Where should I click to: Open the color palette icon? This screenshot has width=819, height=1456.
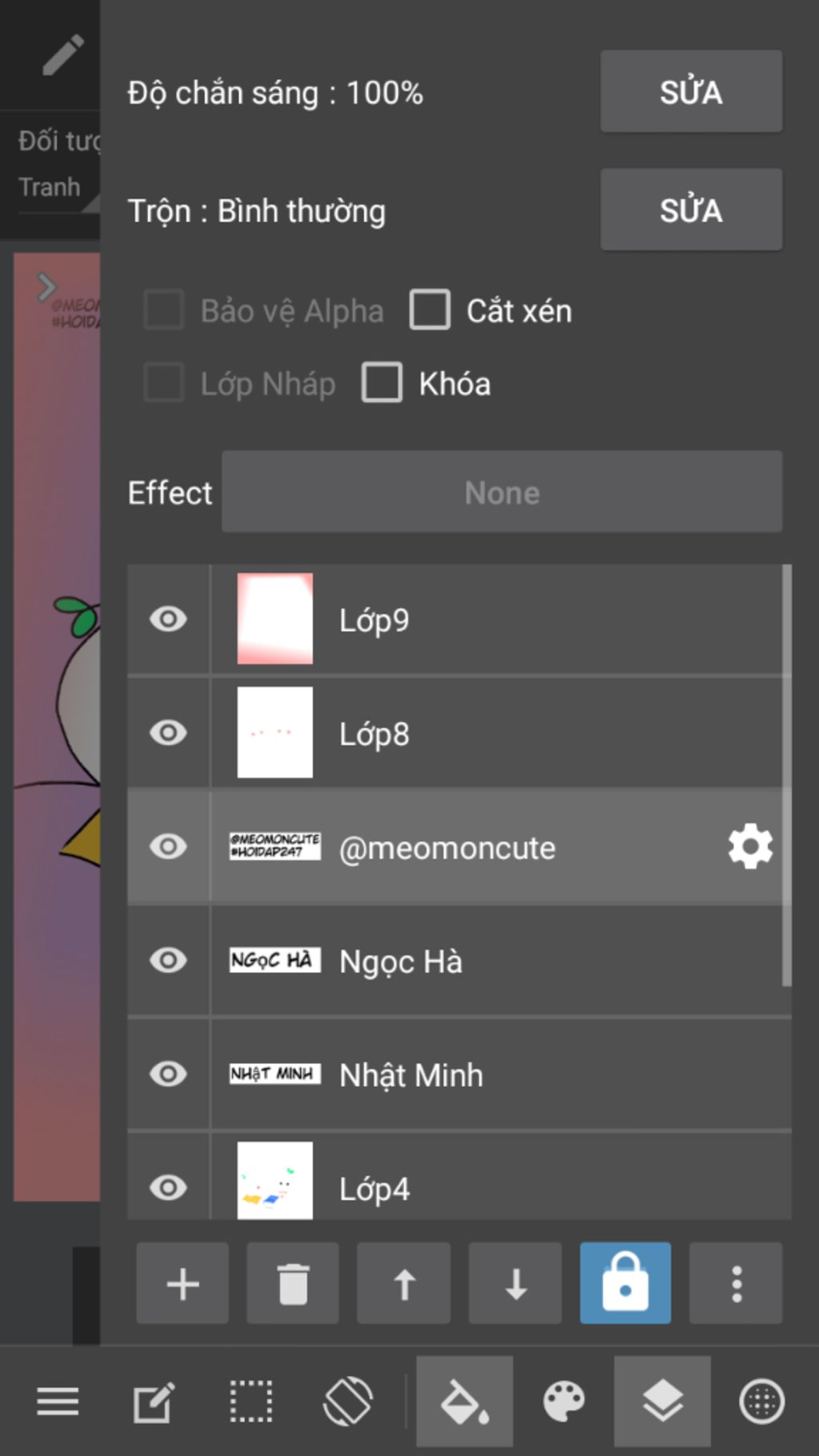[x=564, y=1402]
